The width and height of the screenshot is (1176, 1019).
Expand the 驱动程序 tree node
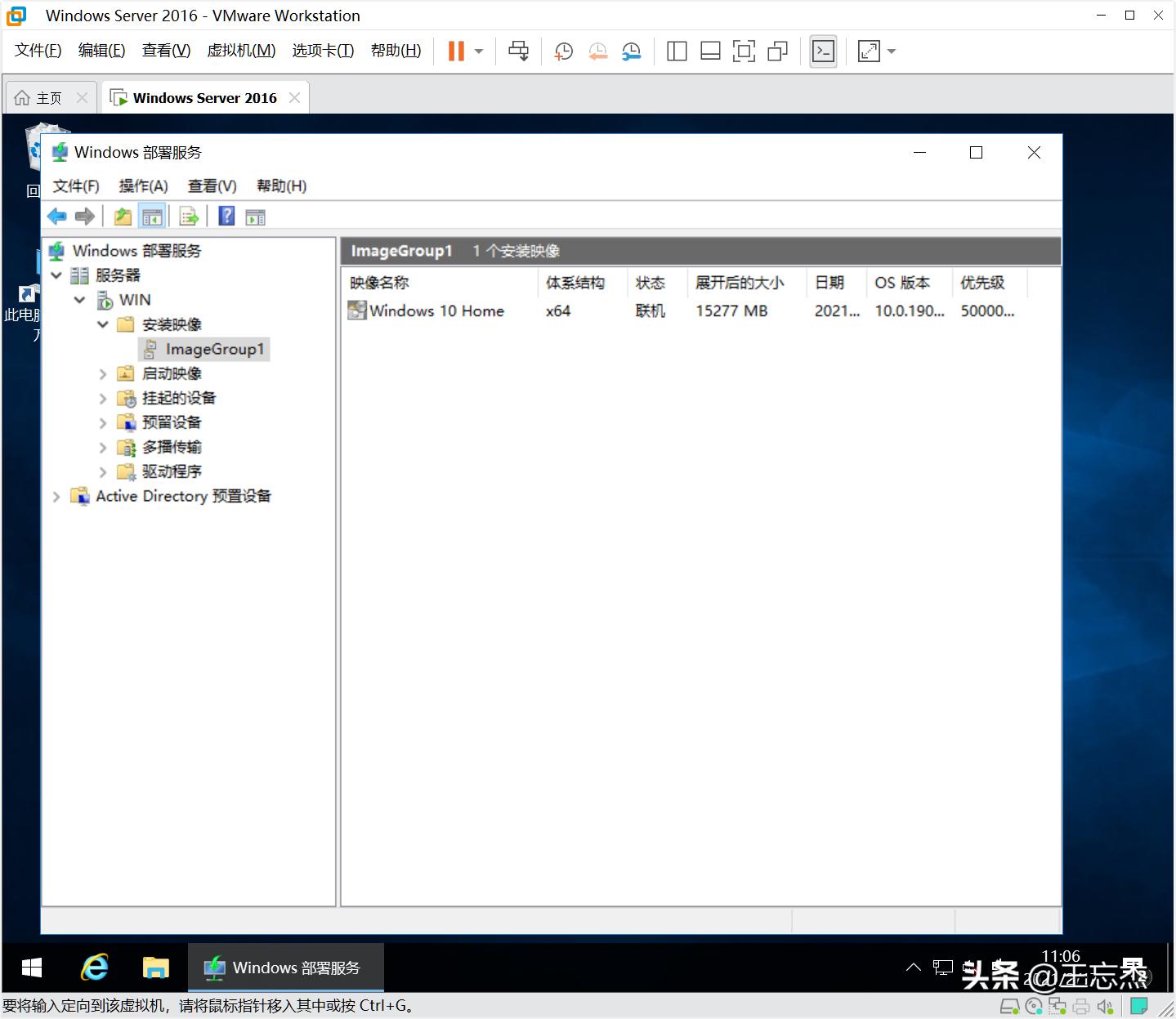(x=103, y=472)
